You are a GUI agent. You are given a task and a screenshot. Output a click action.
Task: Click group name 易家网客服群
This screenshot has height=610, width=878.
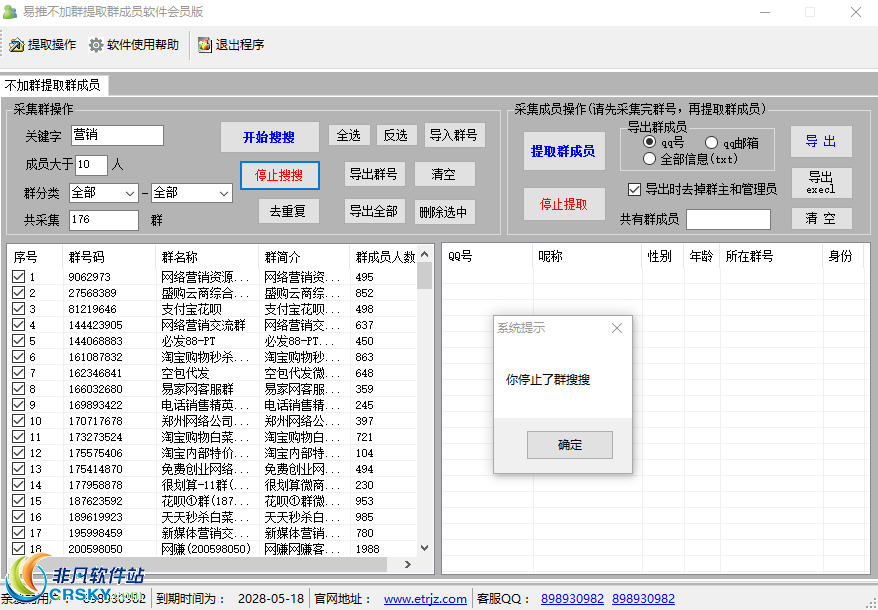[x=197, y=389]
